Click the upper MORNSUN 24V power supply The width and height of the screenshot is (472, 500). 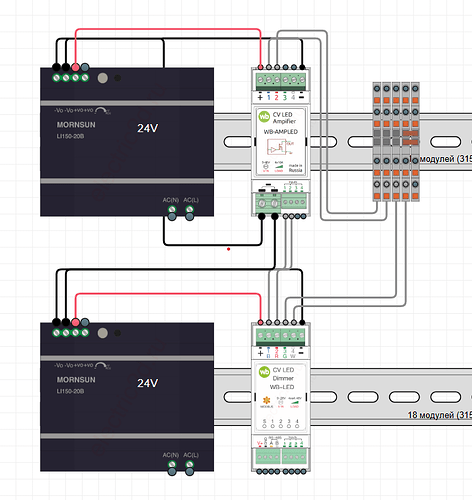pos(127,142)
